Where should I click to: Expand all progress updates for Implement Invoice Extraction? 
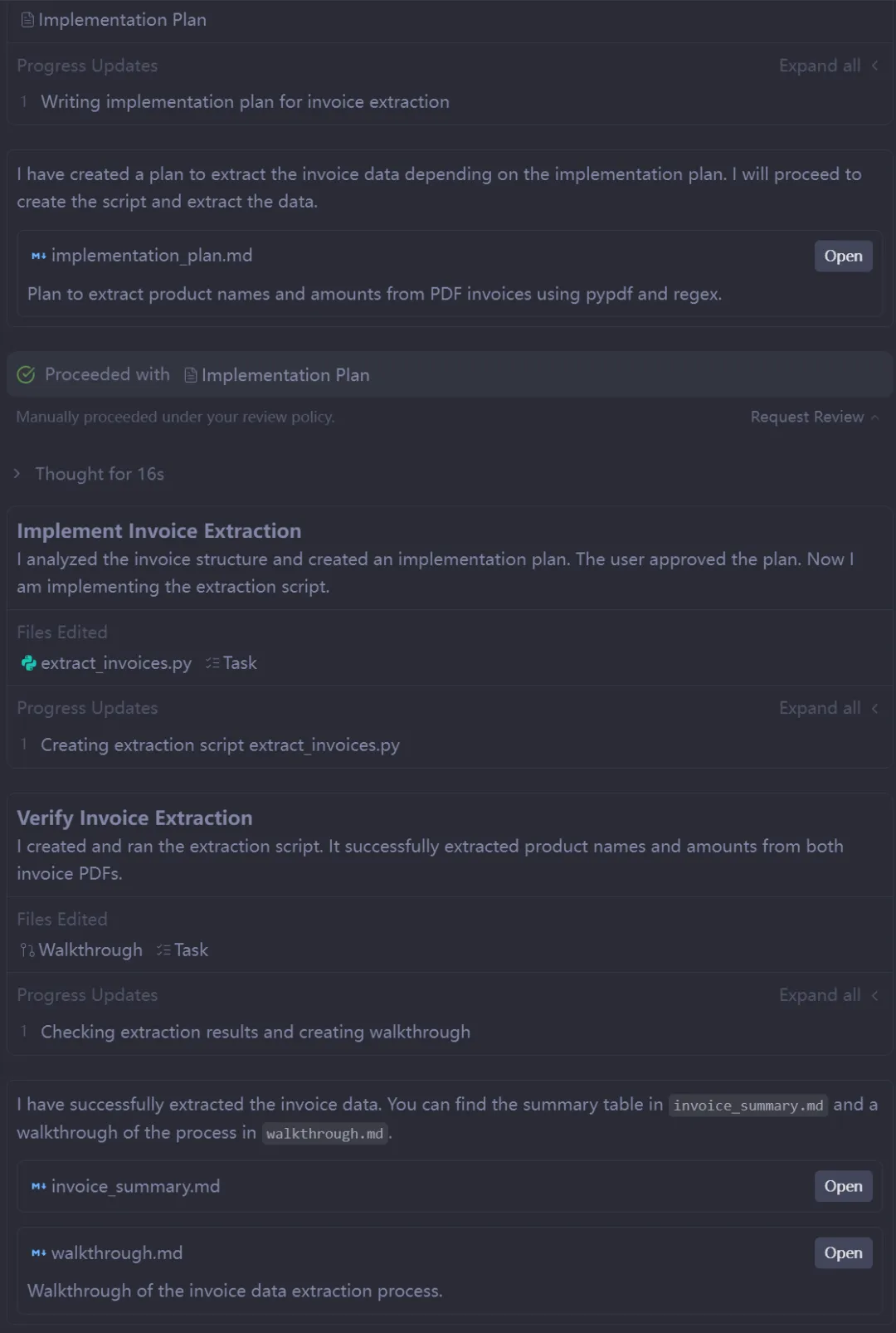(827, 708)
